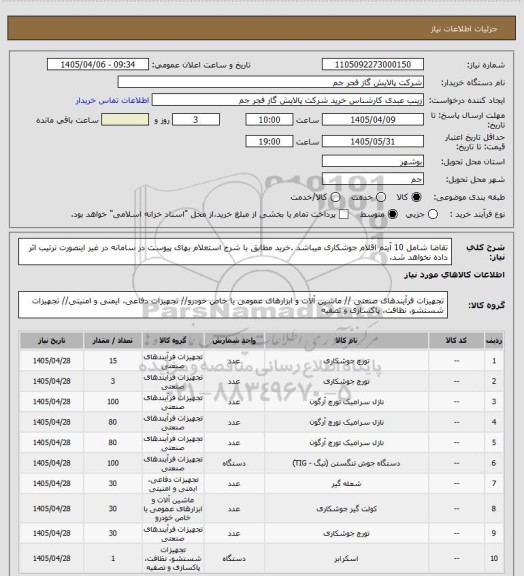Image resolution: width=524 pixels, height=576 pixels.
Task: Click the remaining days field showing 3
Action: [196, 120]
